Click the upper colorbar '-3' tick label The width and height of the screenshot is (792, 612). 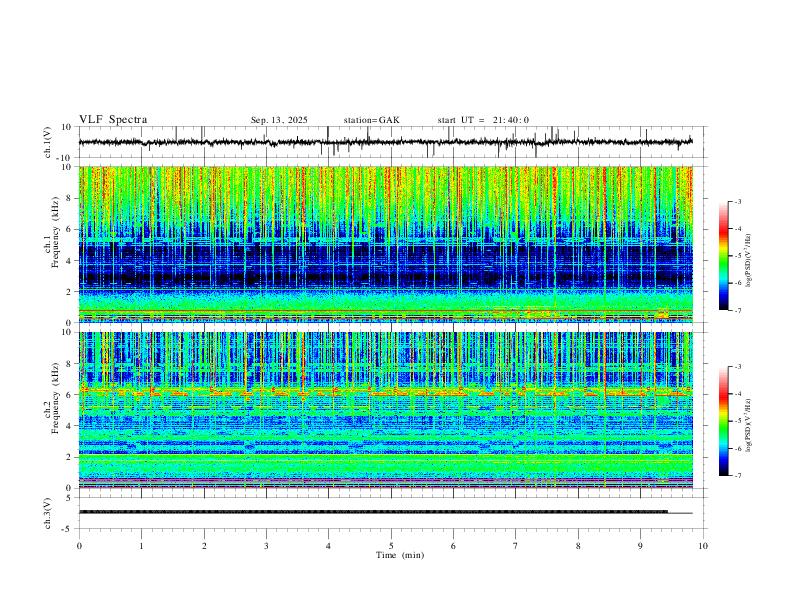738,201
